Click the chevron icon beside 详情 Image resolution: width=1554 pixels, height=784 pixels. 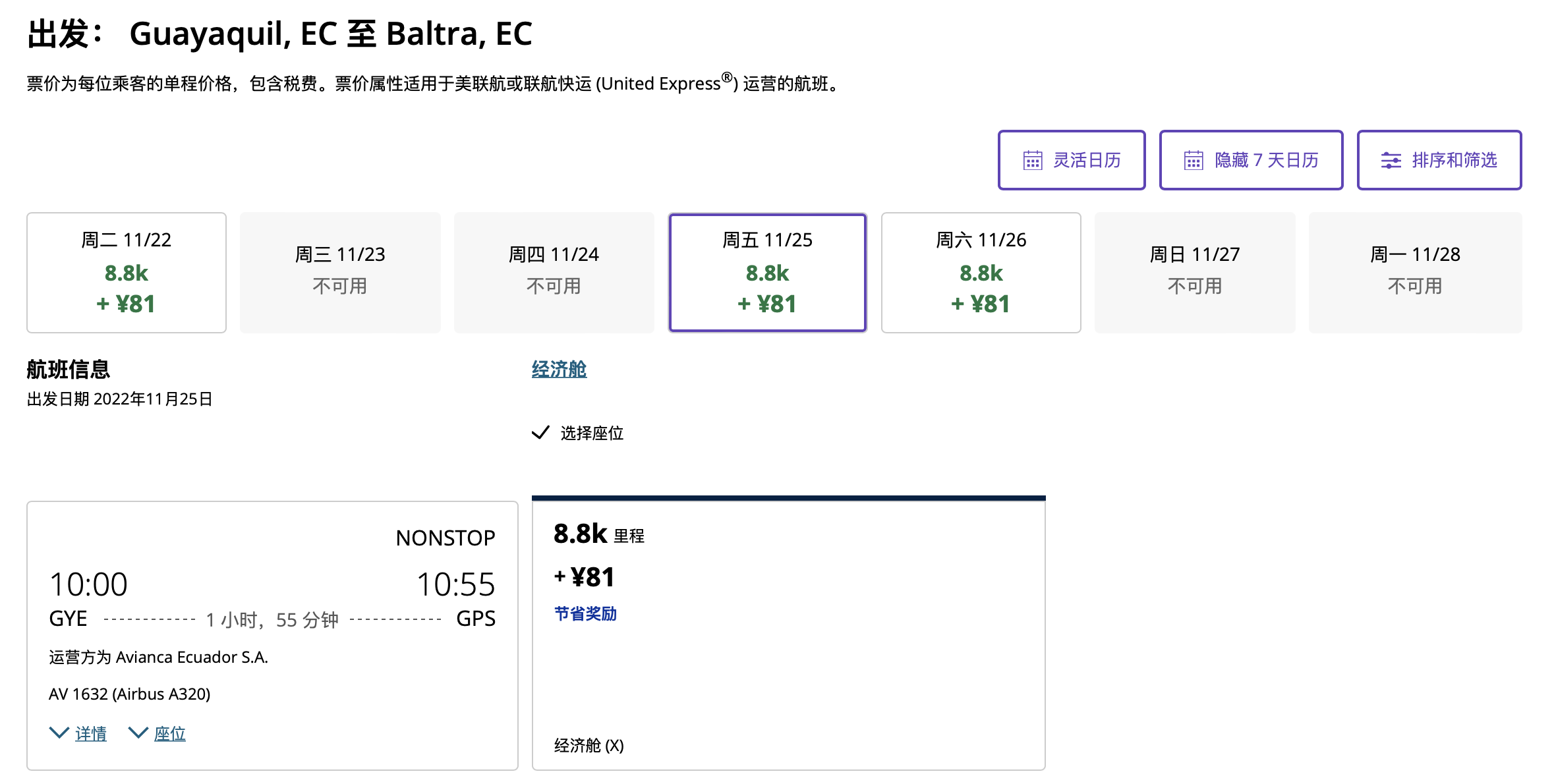[x=59, y=733]
